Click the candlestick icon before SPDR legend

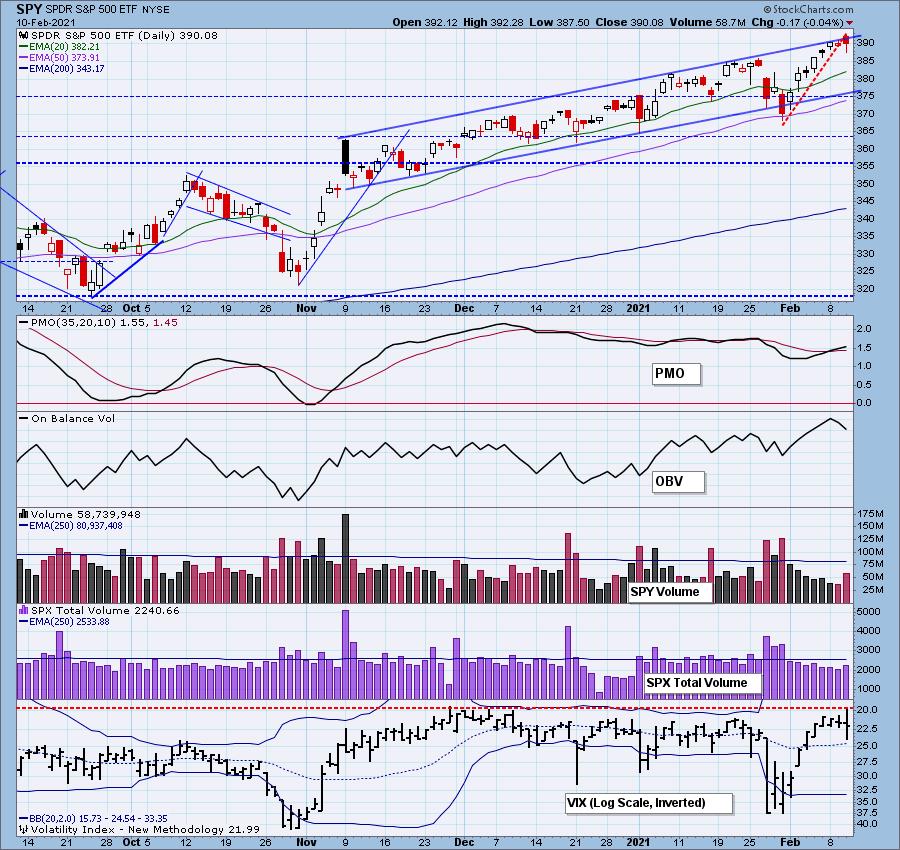click(25, 36)
